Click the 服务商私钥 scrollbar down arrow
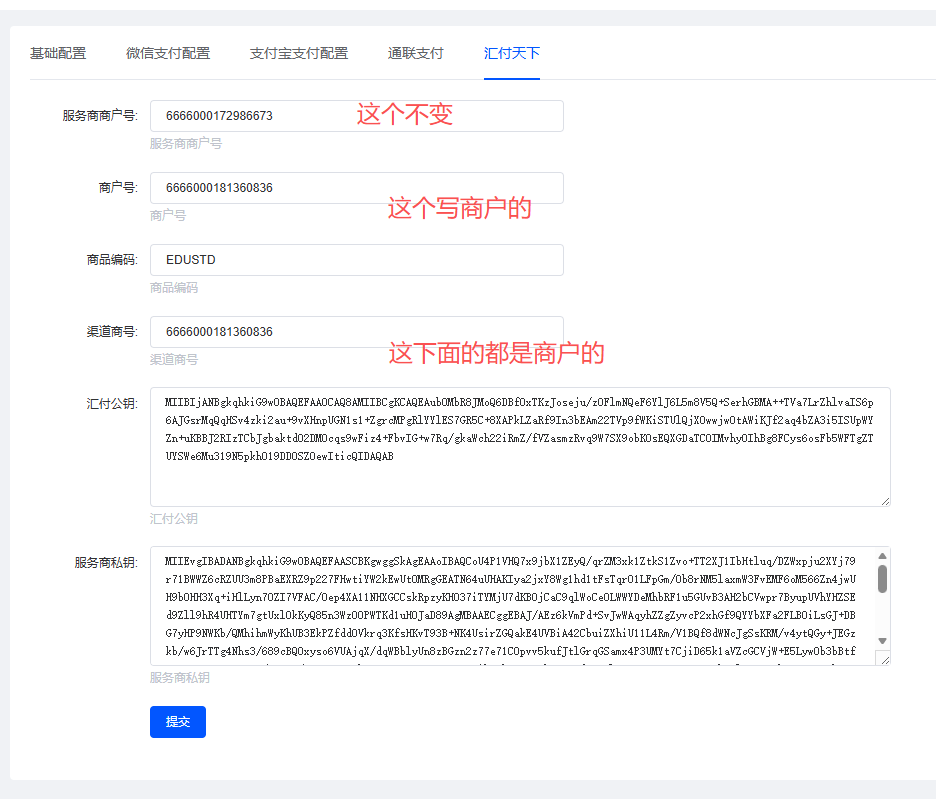 coord(882,640)
